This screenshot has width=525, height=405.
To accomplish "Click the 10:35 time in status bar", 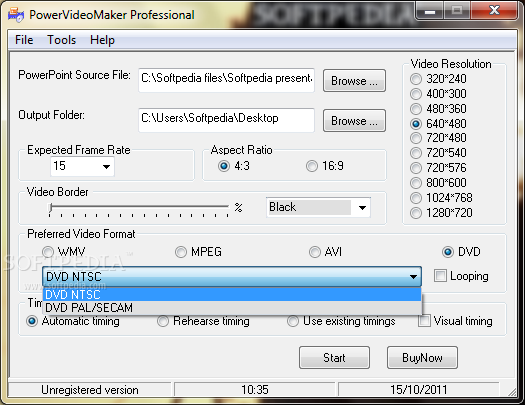I will click(255, 390).
